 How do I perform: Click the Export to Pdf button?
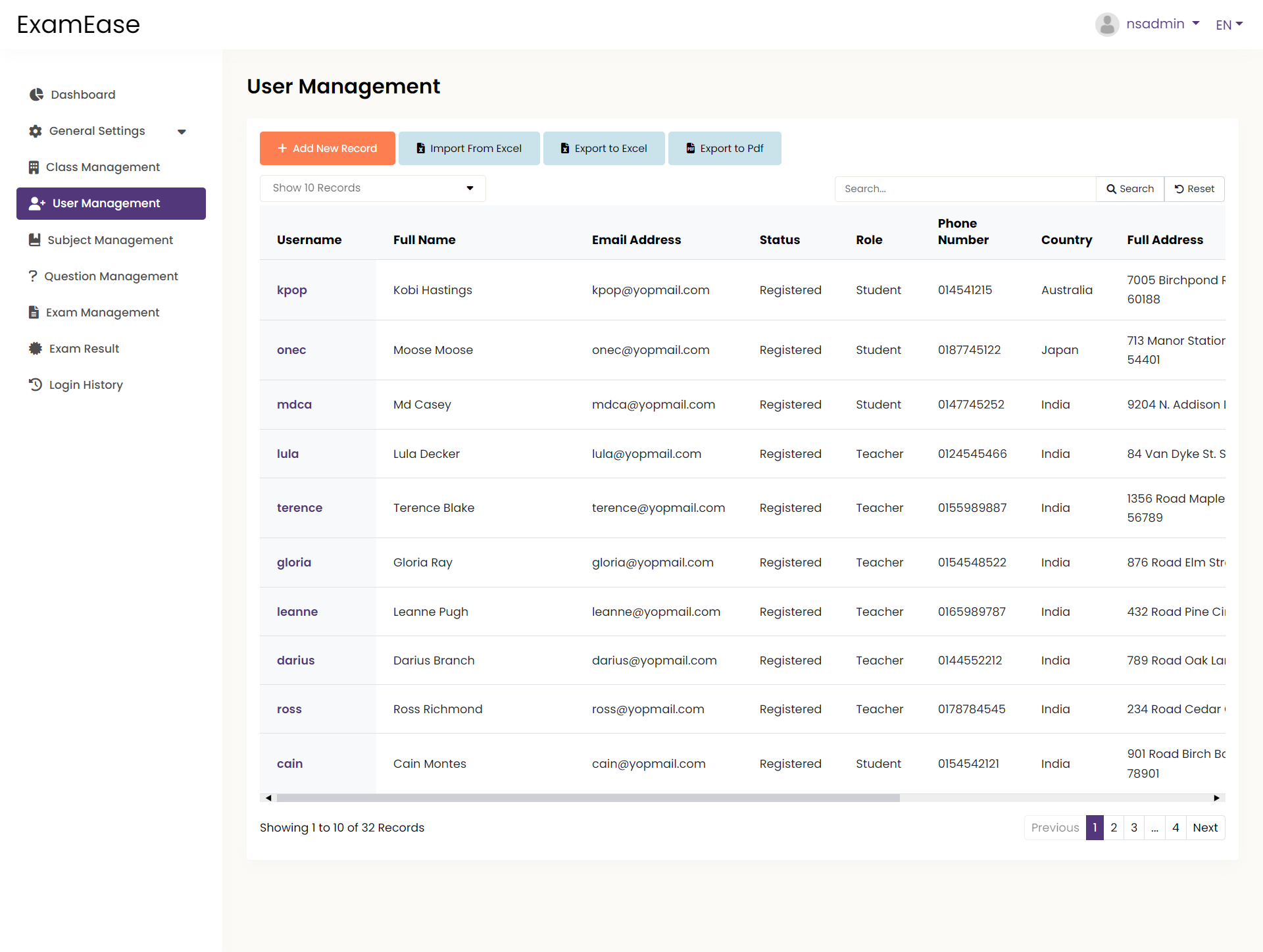(724, 148)
